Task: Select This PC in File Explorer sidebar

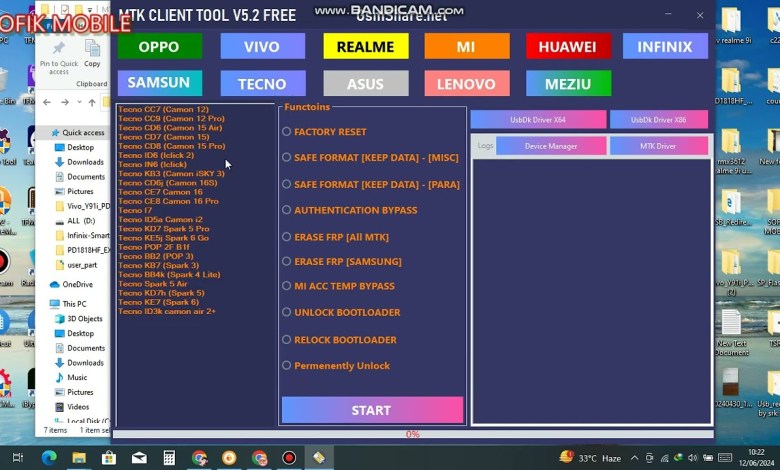Action: point(68,304)
